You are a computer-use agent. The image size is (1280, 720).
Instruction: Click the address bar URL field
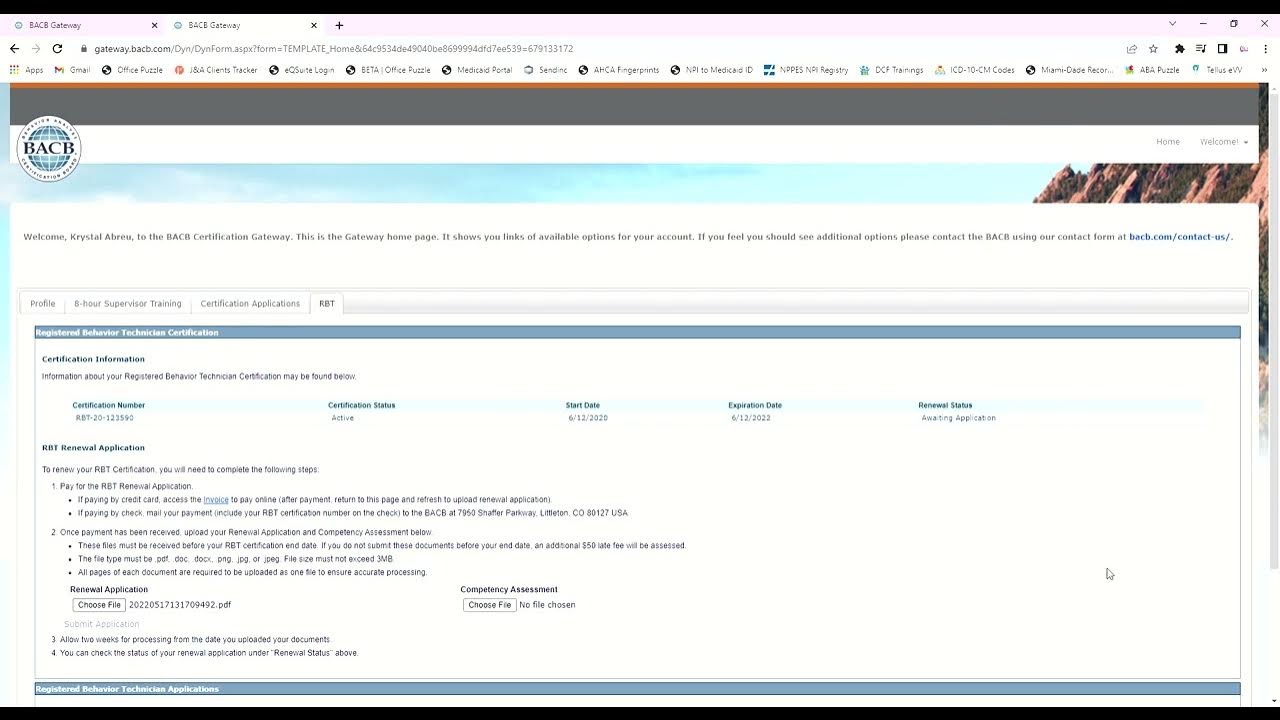click(x=600, y=48)
